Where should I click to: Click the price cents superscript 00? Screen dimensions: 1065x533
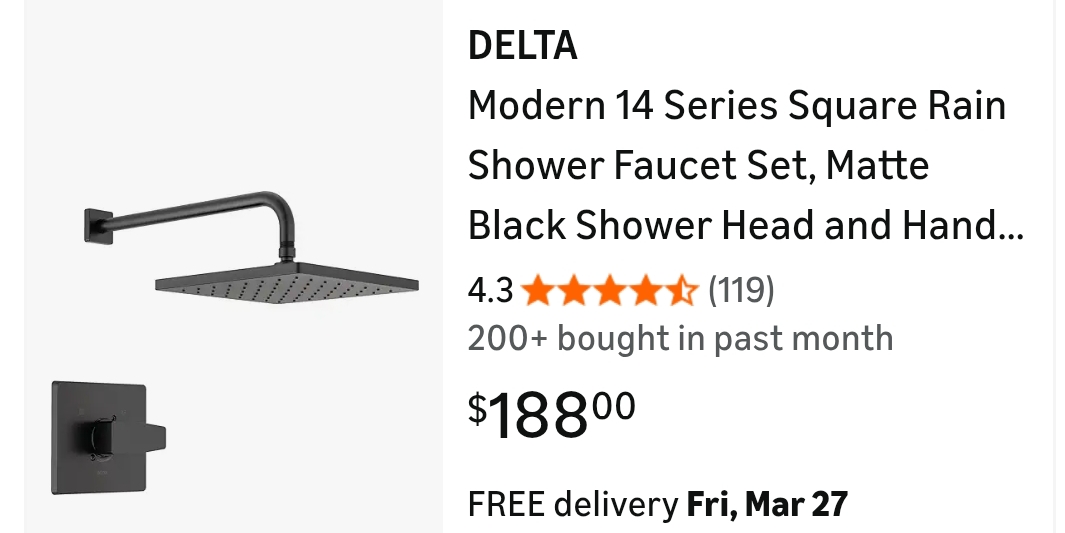tap(613, 405)
